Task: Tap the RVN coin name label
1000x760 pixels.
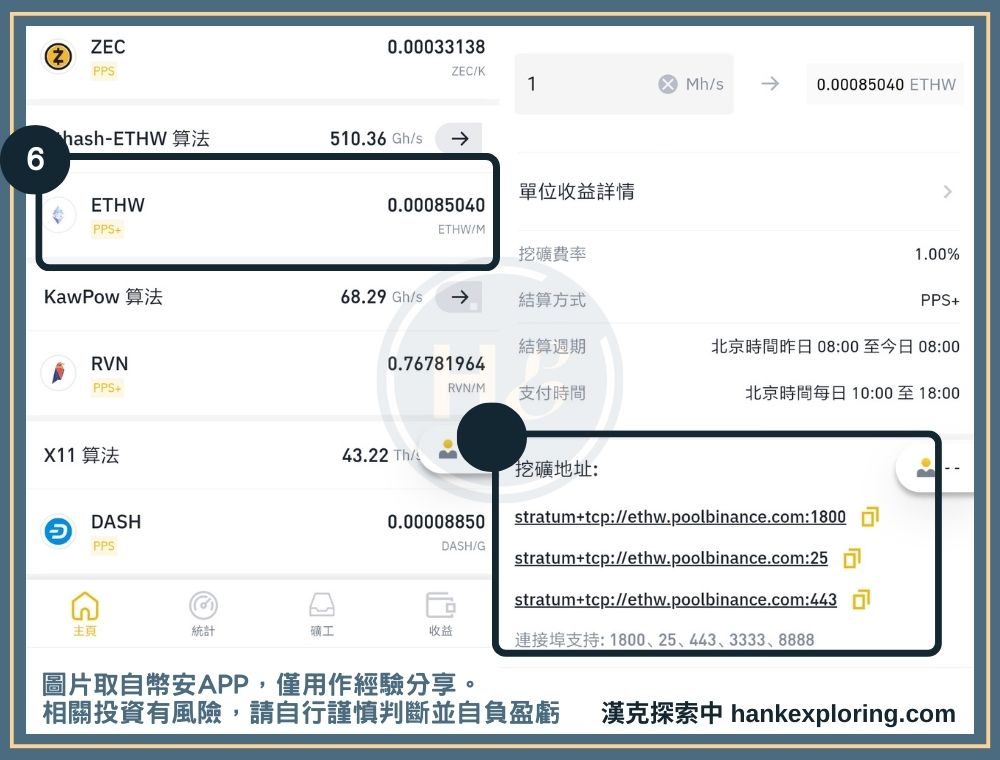Action: tap(110, 364)
